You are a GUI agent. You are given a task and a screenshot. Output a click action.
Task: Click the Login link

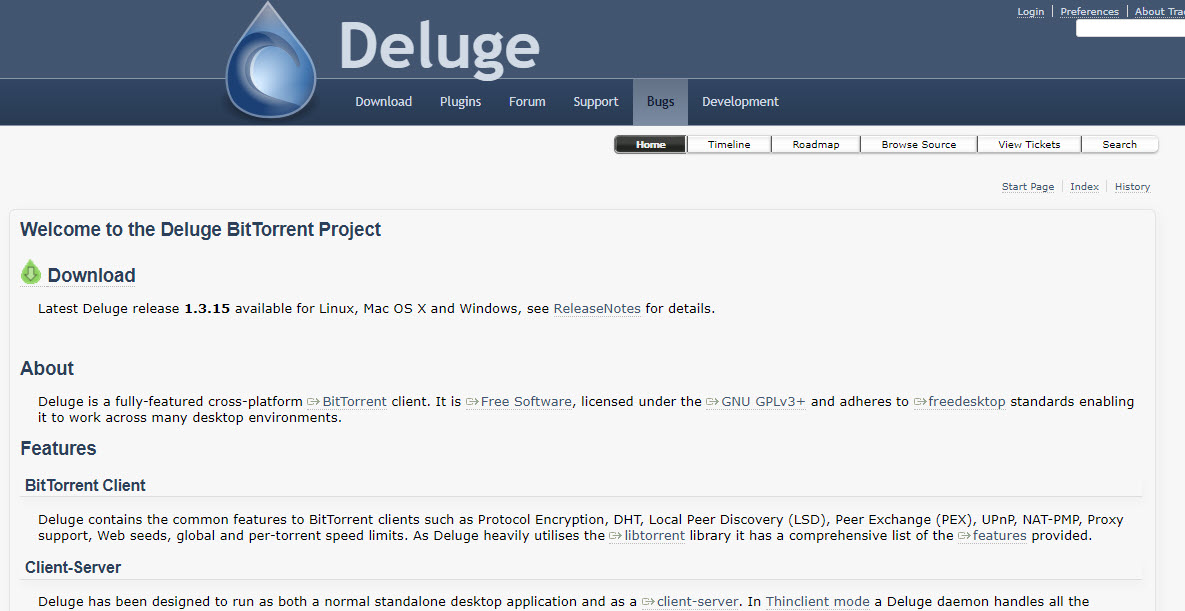(x=1030, y=11)
